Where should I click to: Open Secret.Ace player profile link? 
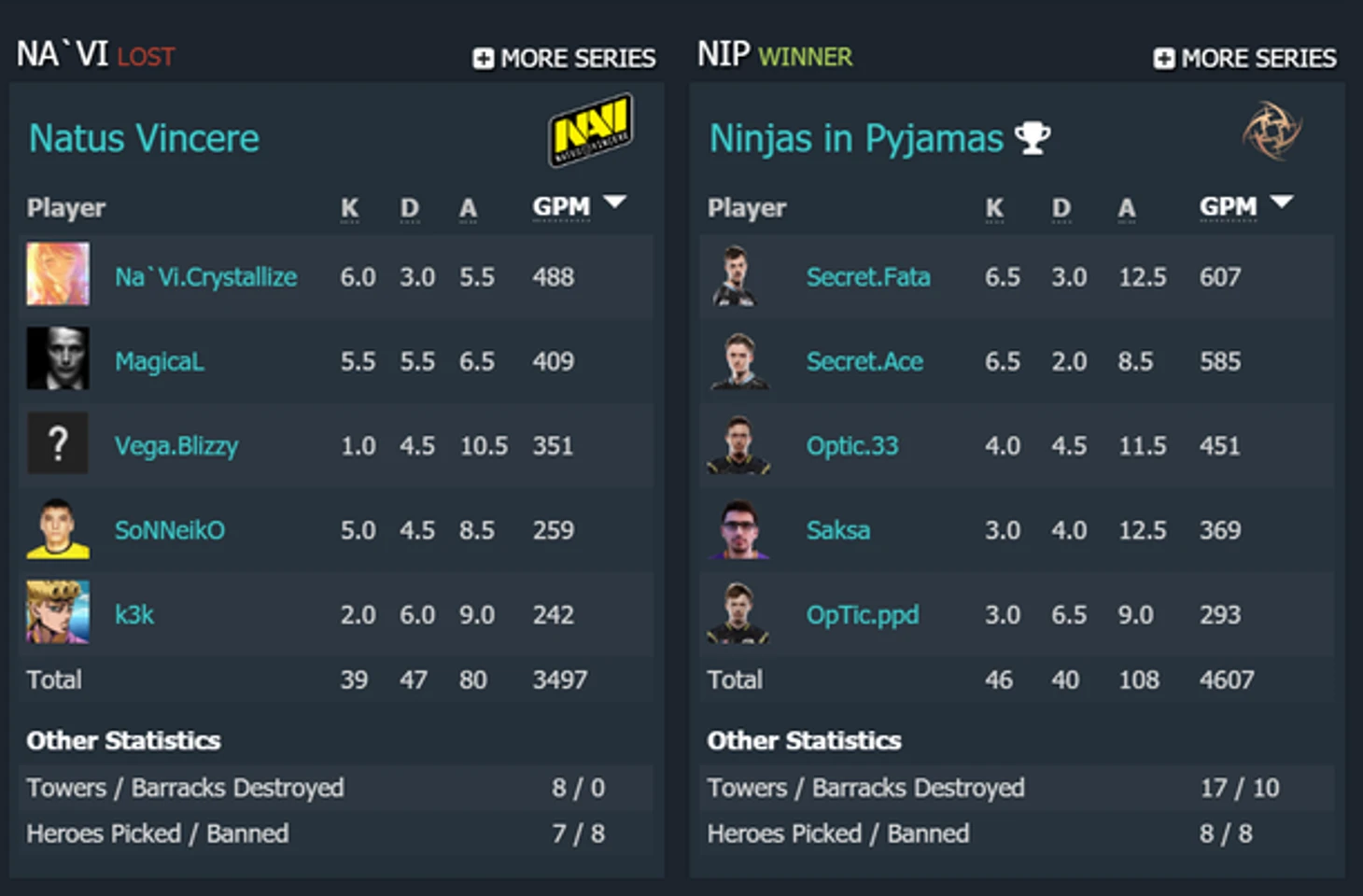point(864,361)
